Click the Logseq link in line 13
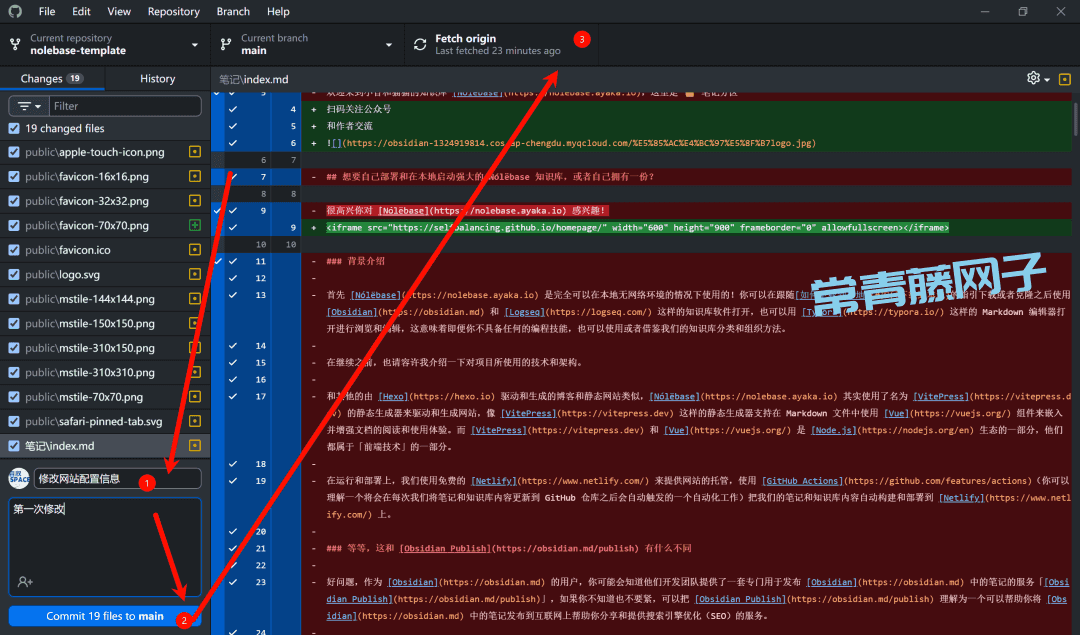This screenshot has height=635, width=1080. [524, 312]
